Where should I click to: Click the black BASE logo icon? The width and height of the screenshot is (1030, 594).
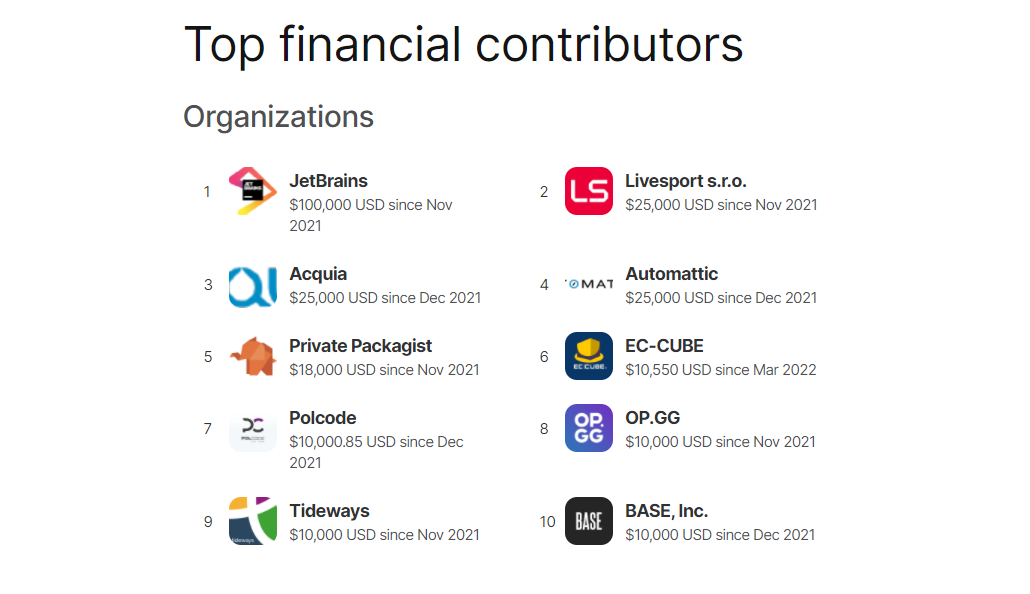(x=589, y=521)
